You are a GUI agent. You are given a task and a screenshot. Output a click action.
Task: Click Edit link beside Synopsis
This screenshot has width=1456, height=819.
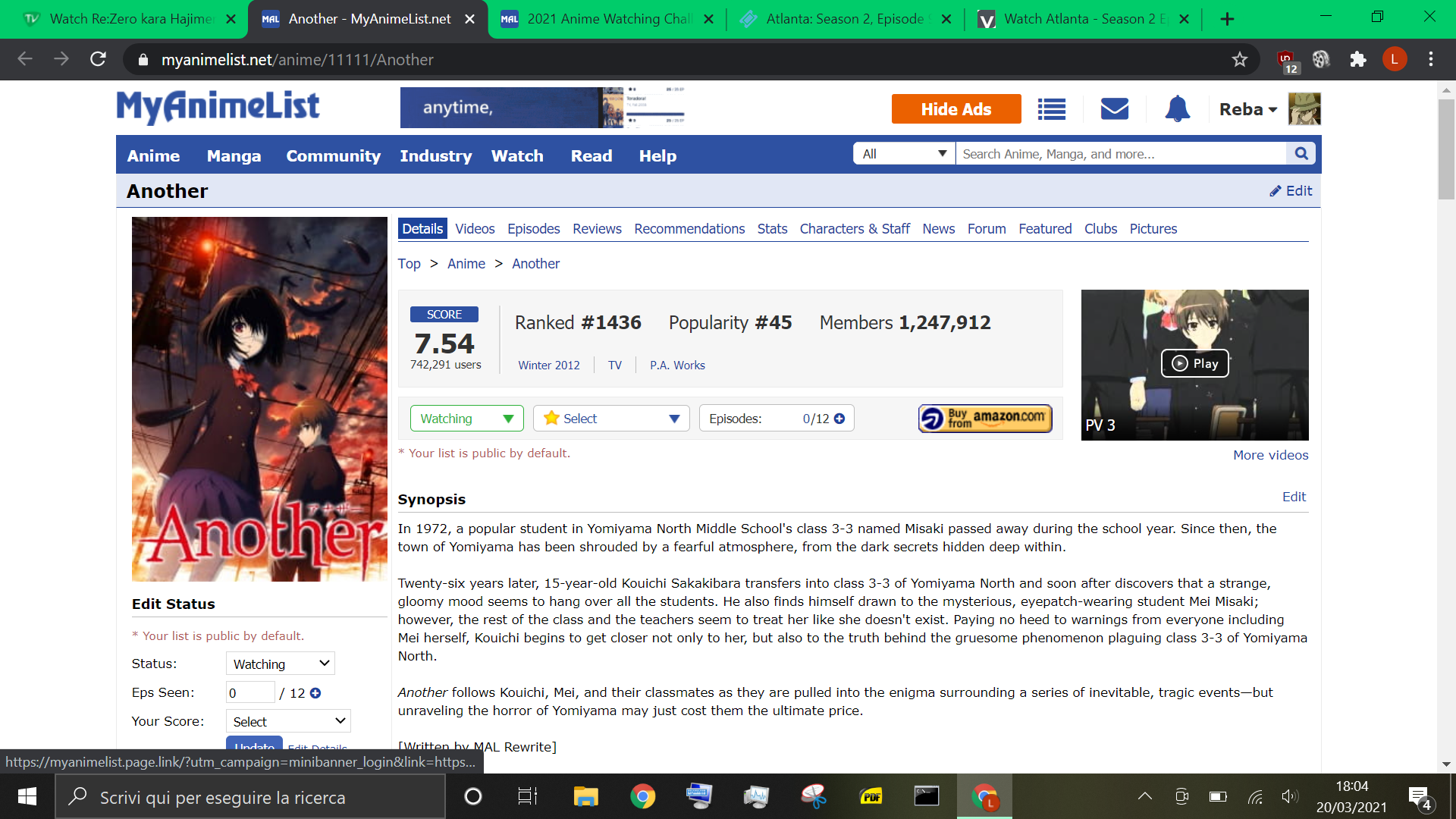coord(1294,497)
